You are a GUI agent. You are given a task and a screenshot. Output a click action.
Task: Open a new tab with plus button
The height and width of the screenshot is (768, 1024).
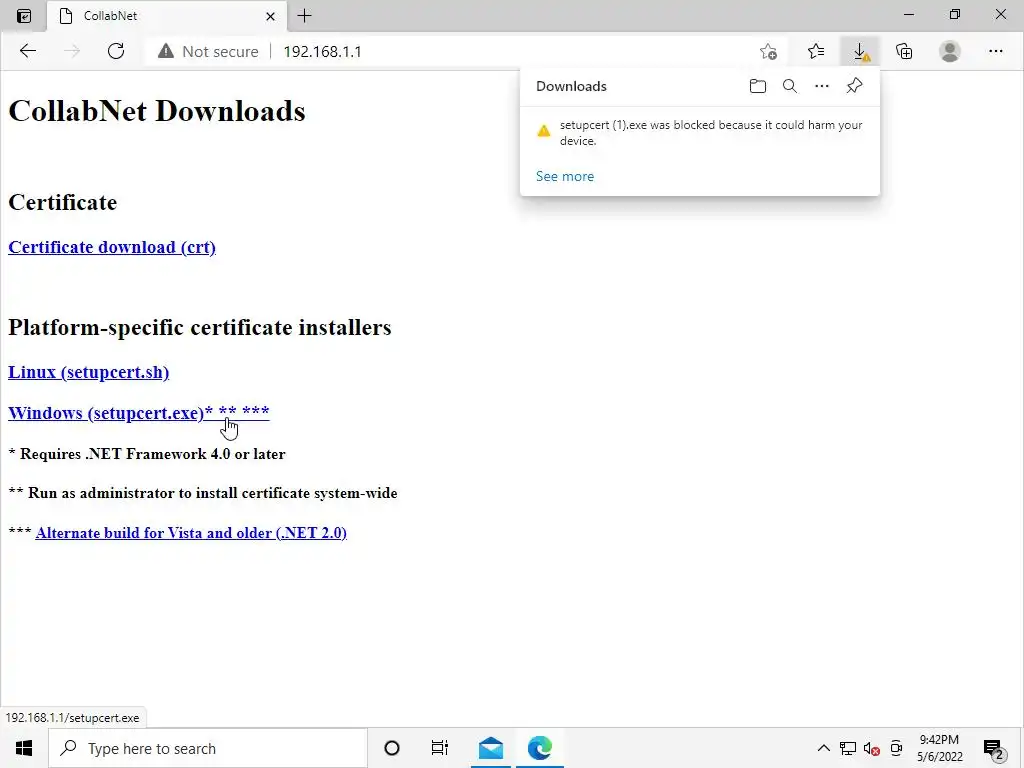click(304, 16)
